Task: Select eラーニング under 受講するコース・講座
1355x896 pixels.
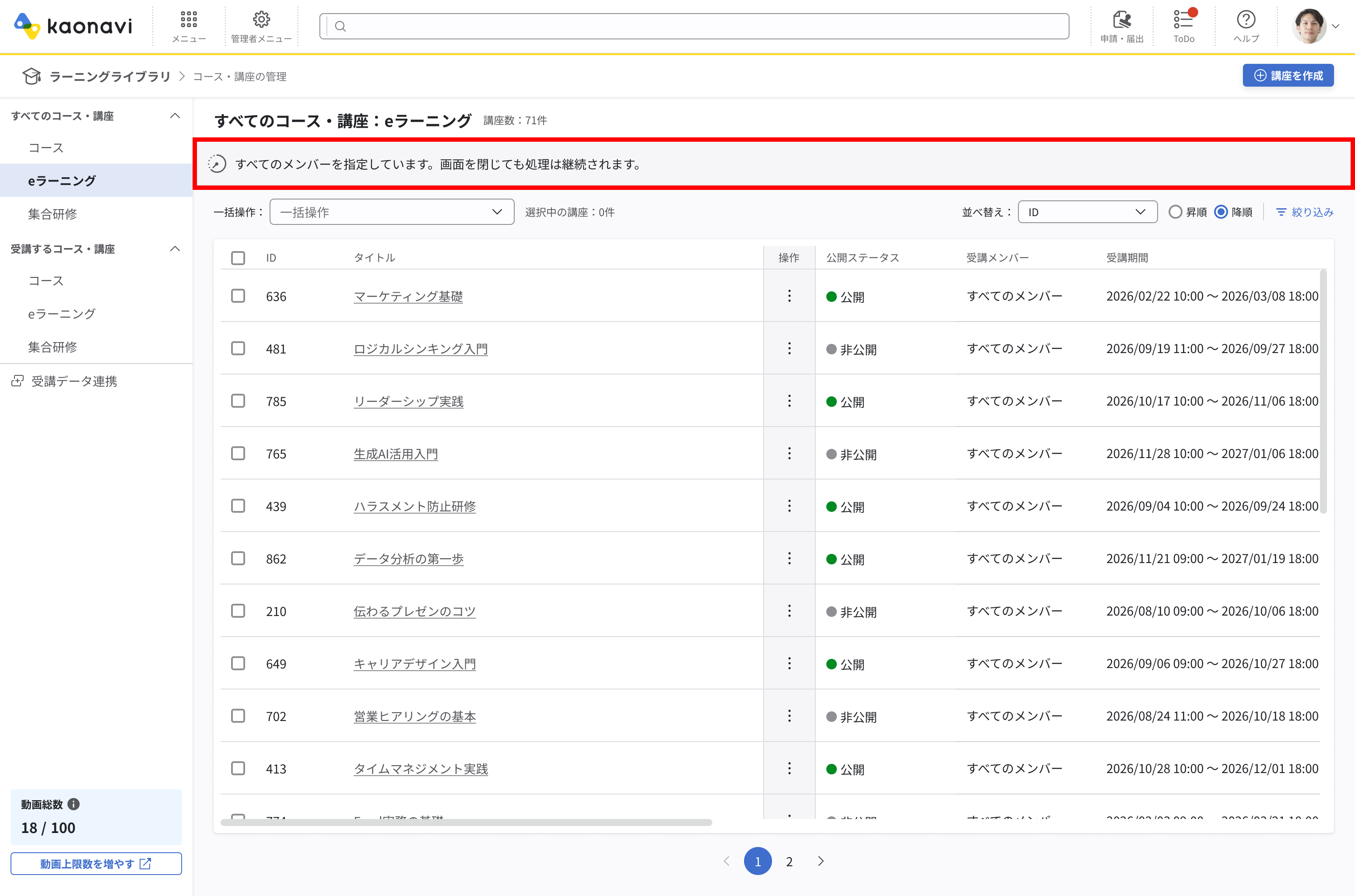Action: [x=62, y=314]
